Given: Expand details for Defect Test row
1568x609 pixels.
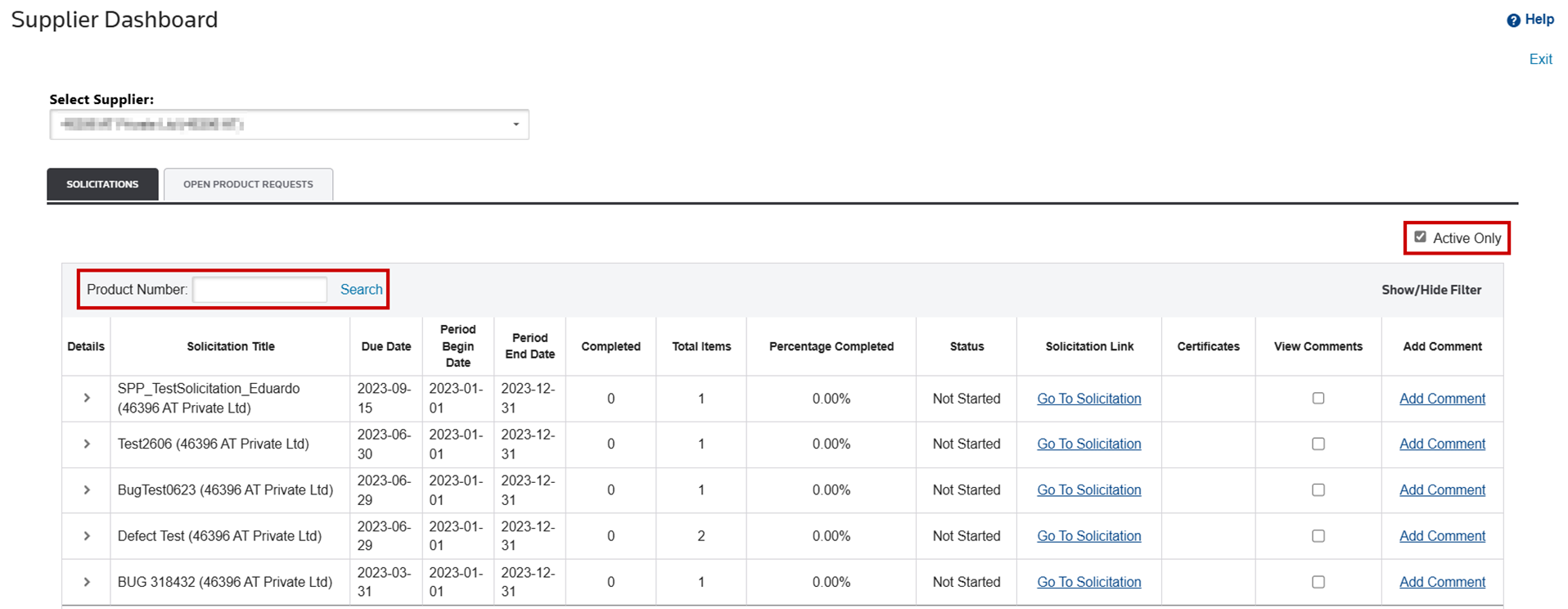Looking at the screenshot, I should point(87,536).
